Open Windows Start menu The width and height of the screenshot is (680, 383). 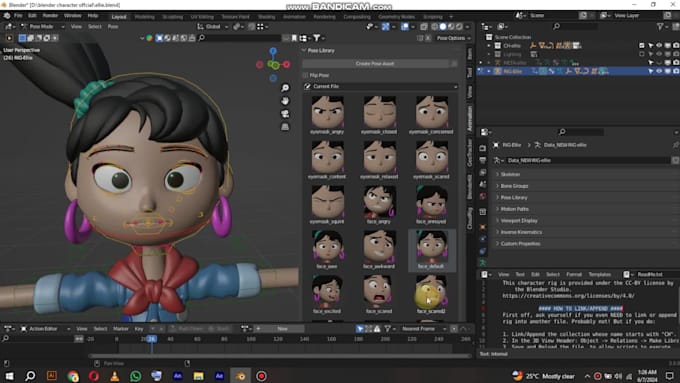[9, 376]
